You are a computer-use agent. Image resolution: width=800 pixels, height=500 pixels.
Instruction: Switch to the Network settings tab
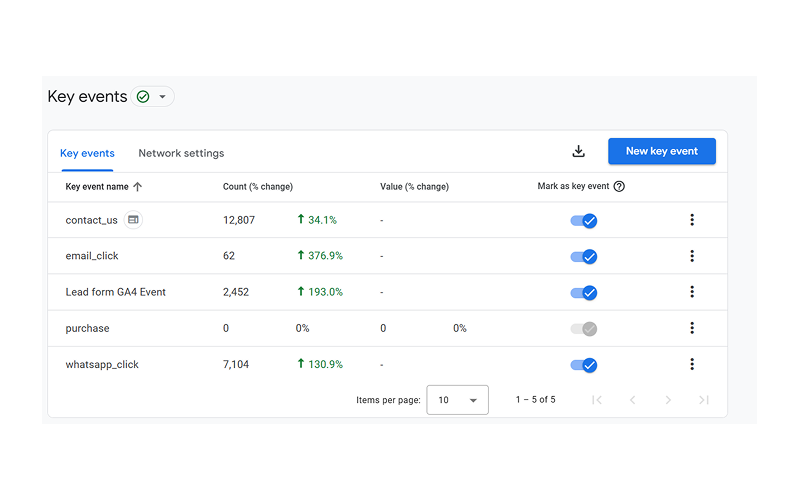coord(181,154)
